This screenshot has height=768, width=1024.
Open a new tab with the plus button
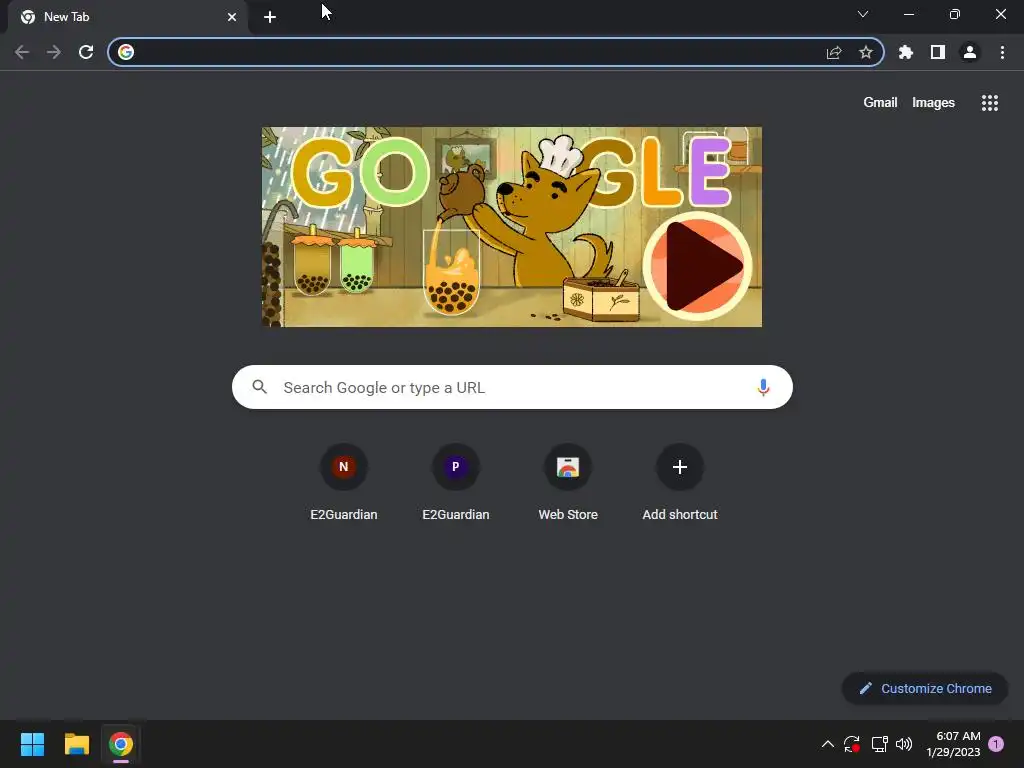point(270,17)
